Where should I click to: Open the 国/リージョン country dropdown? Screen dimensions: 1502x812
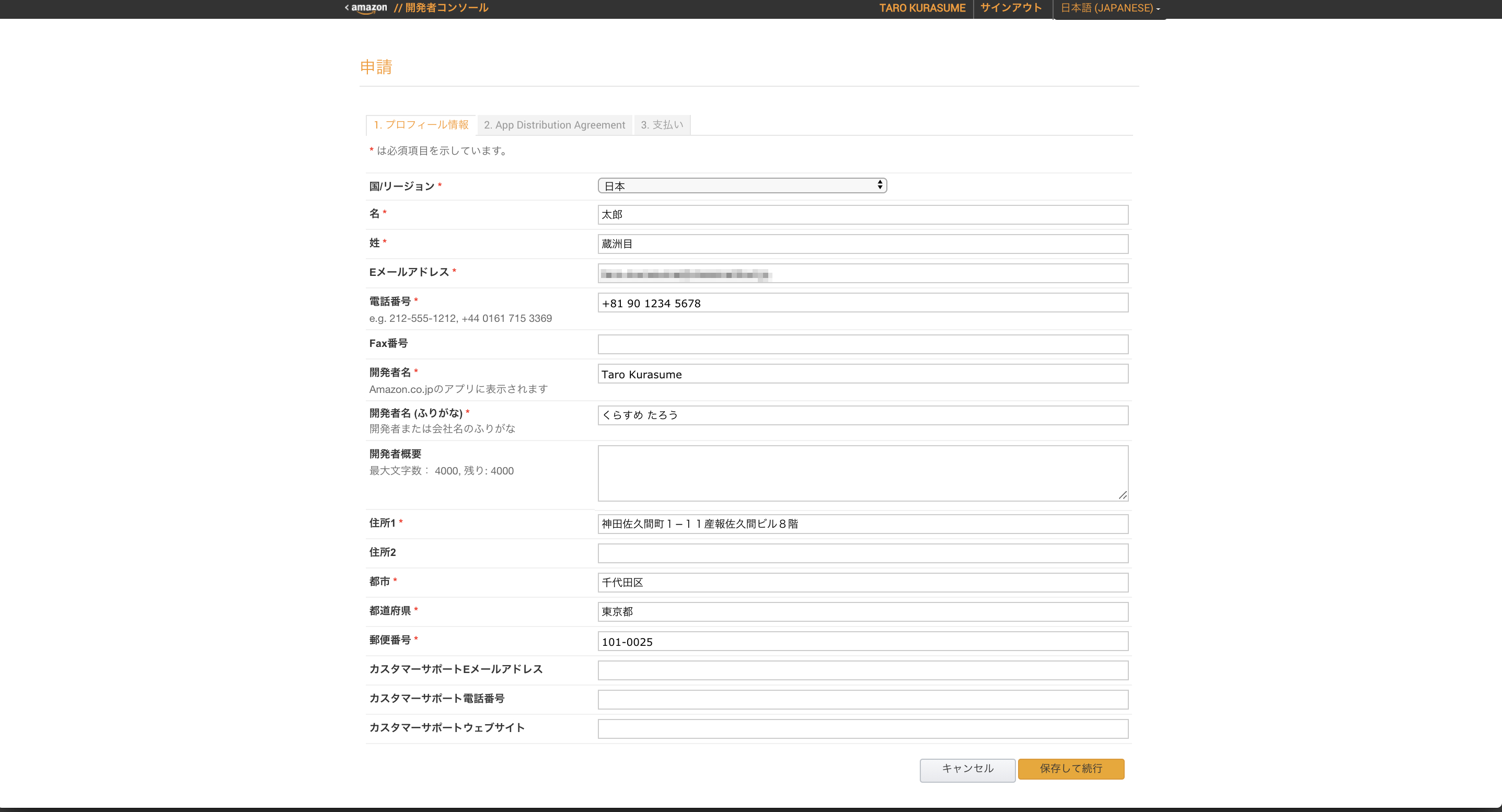click(742, 186)
